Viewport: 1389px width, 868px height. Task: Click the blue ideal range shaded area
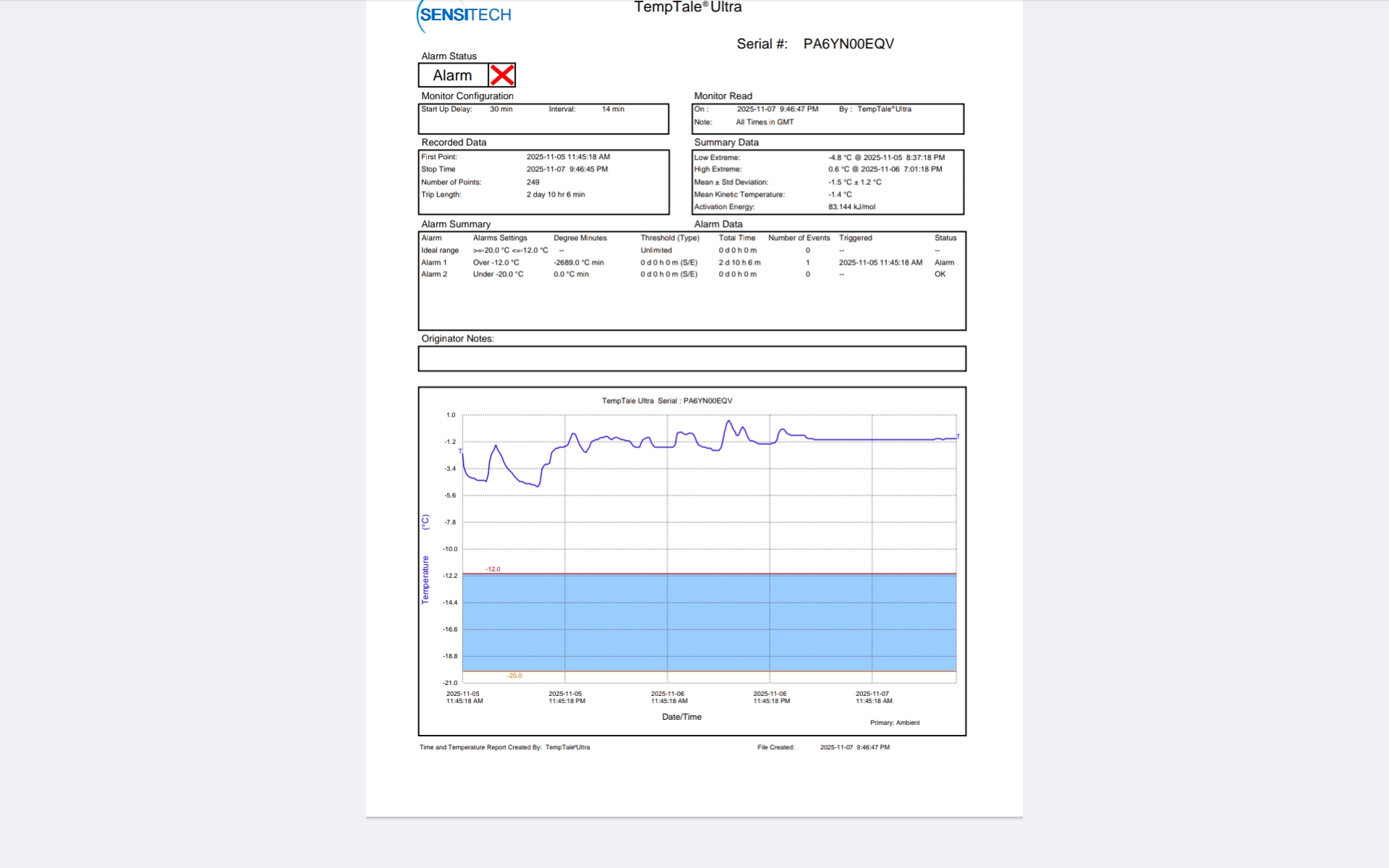pyautogui.click(x=709, y=622)
